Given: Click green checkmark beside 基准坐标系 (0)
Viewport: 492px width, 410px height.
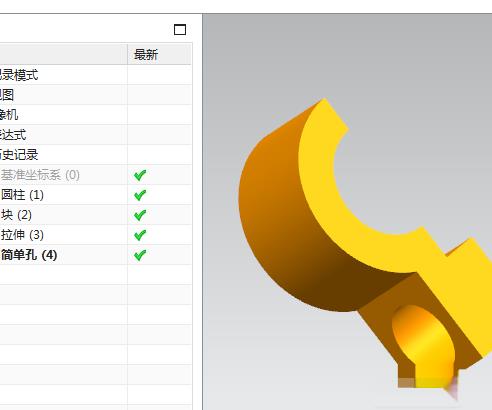Looking at the screenshot, I should [x=140, y=175].
